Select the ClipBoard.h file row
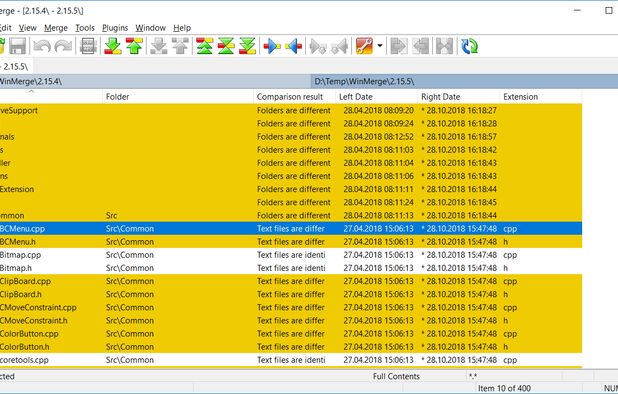The height and width of the screenshot is (394, 618). 291,294
